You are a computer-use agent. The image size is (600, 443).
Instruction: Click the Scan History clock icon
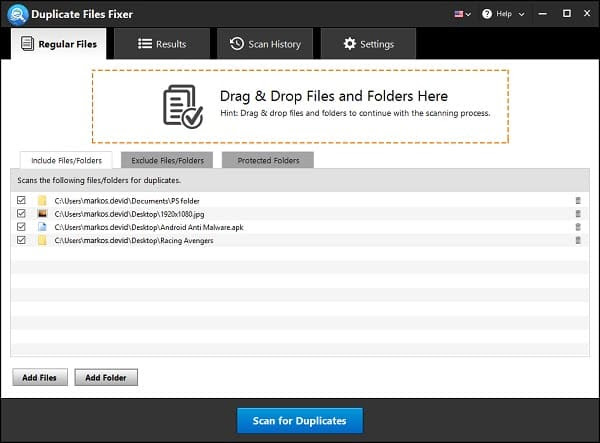click(x=237, y=44)
